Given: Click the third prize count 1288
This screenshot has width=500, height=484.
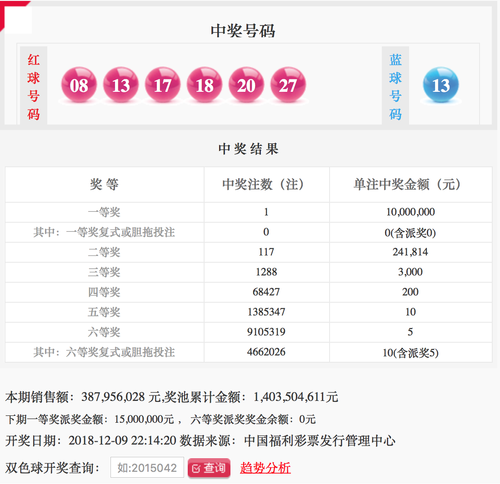Looking at the screenshot, I should (x=266, y=272).
